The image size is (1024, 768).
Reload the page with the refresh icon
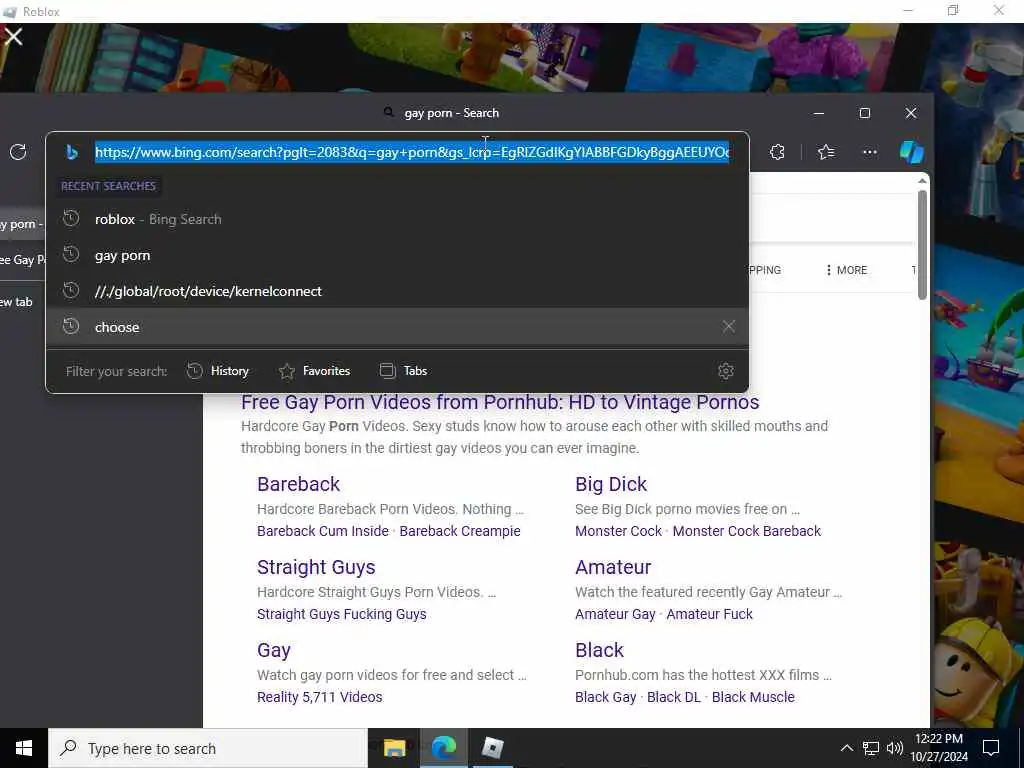(18, 152)
